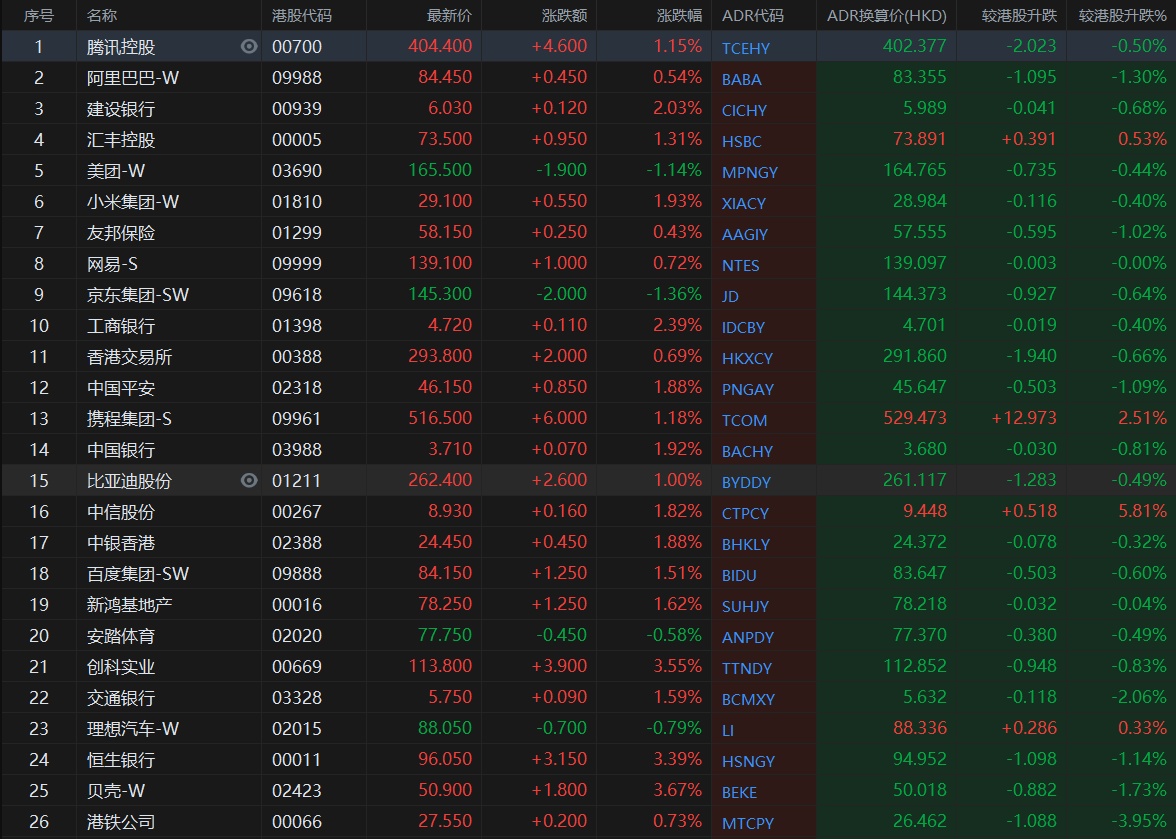Image resolution: width=1176 pixels, height=839 pixels.
Task: Click the 港铁公司 stock name
Action: (121, 822)
